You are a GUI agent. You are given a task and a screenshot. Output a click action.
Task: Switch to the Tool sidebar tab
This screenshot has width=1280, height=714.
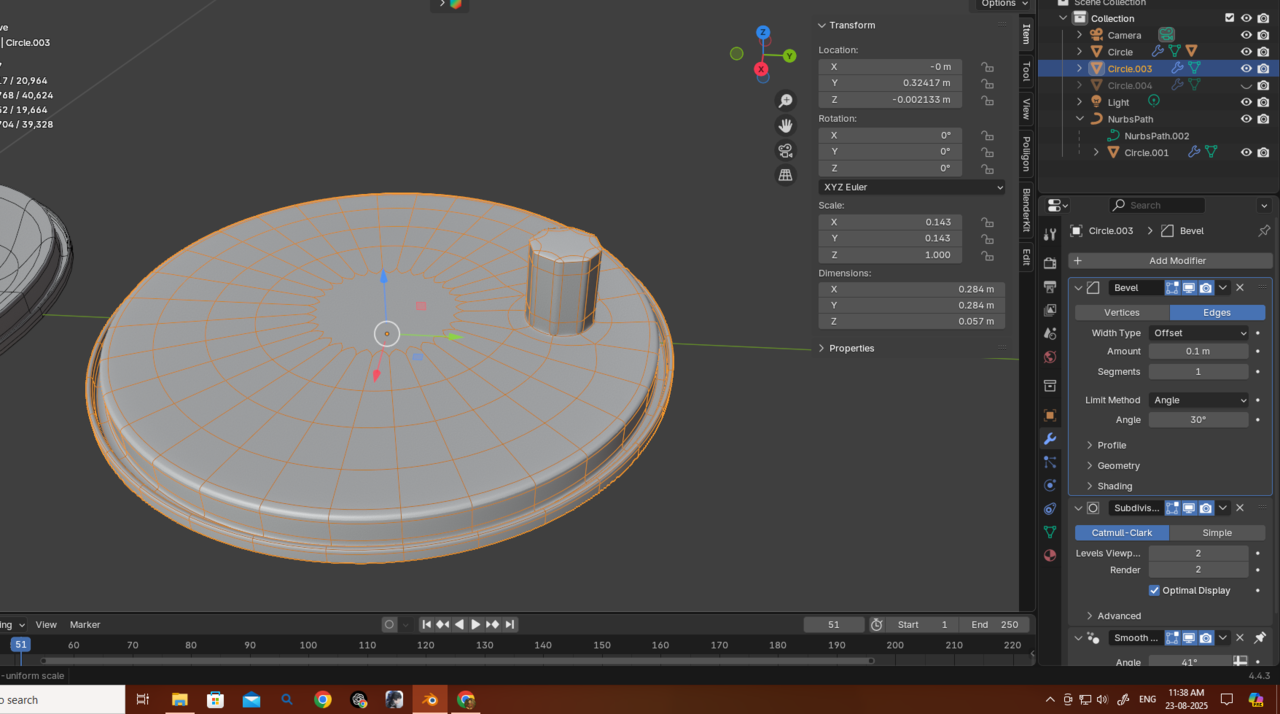(1026, 72)
